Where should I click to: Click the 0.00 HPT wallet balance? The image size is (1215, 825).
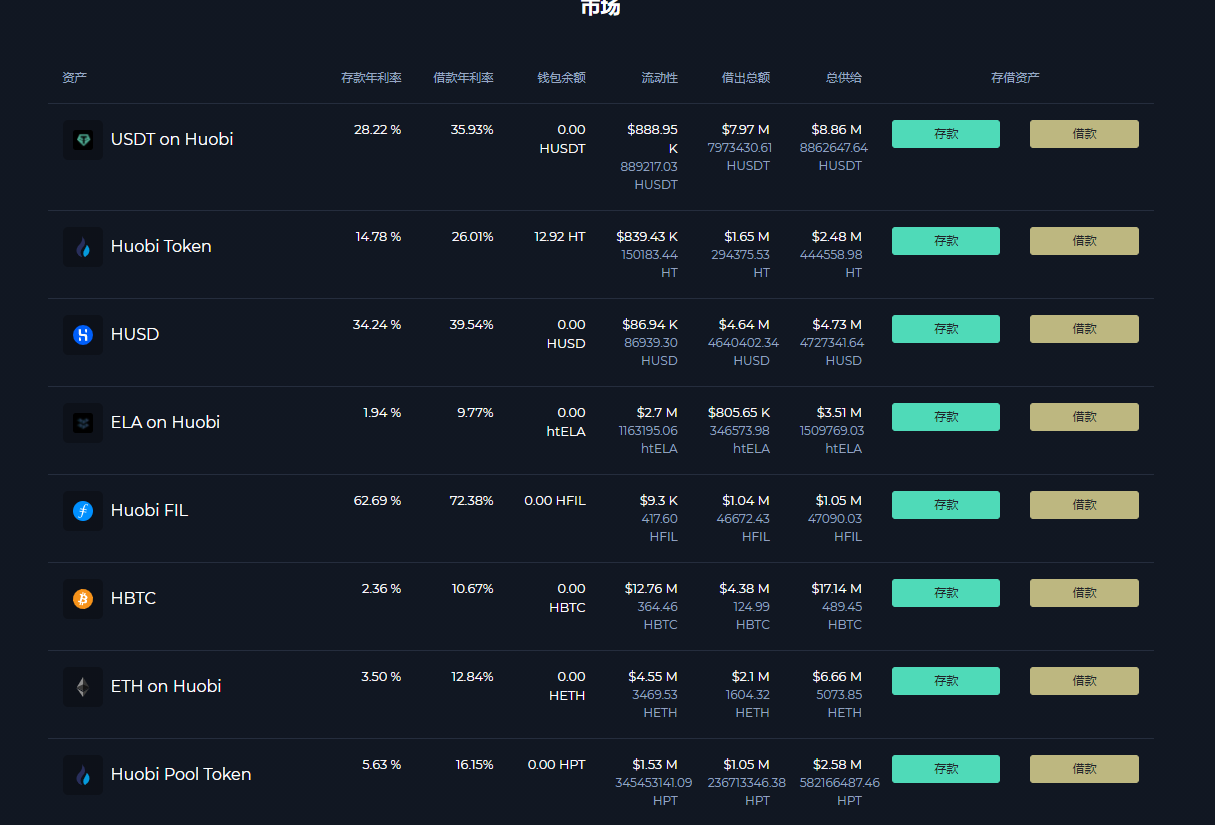click(x=557, y=765)
